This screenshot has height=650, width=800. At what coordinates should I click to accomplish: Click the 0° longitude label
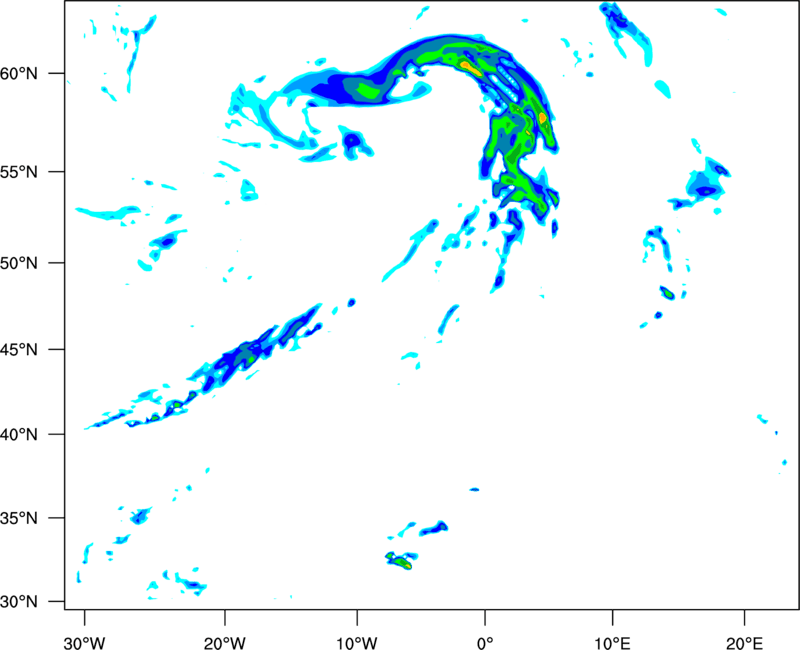click(485, 643)
